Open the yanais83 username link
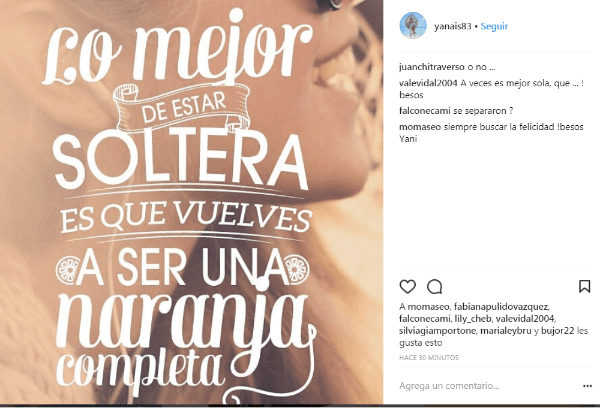 click(x=453, y=26)
